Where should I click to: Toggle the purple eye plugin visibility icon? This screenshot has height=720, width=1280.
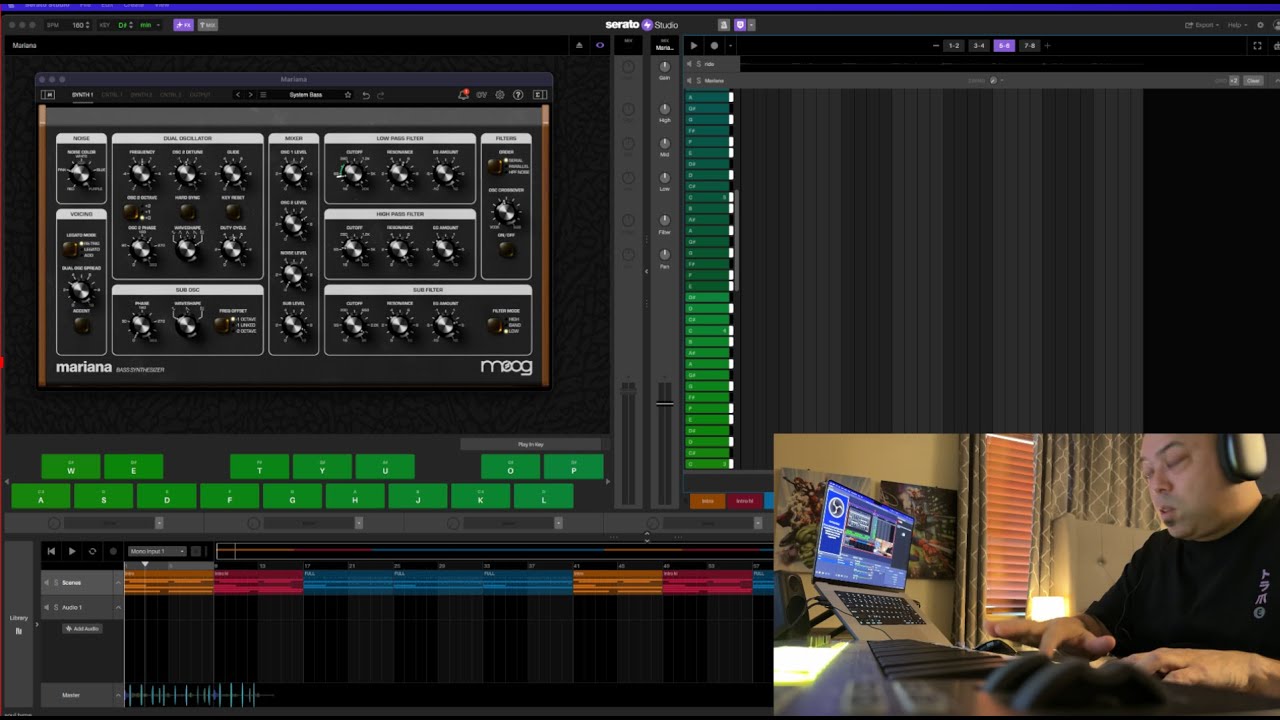pos(600,45)
